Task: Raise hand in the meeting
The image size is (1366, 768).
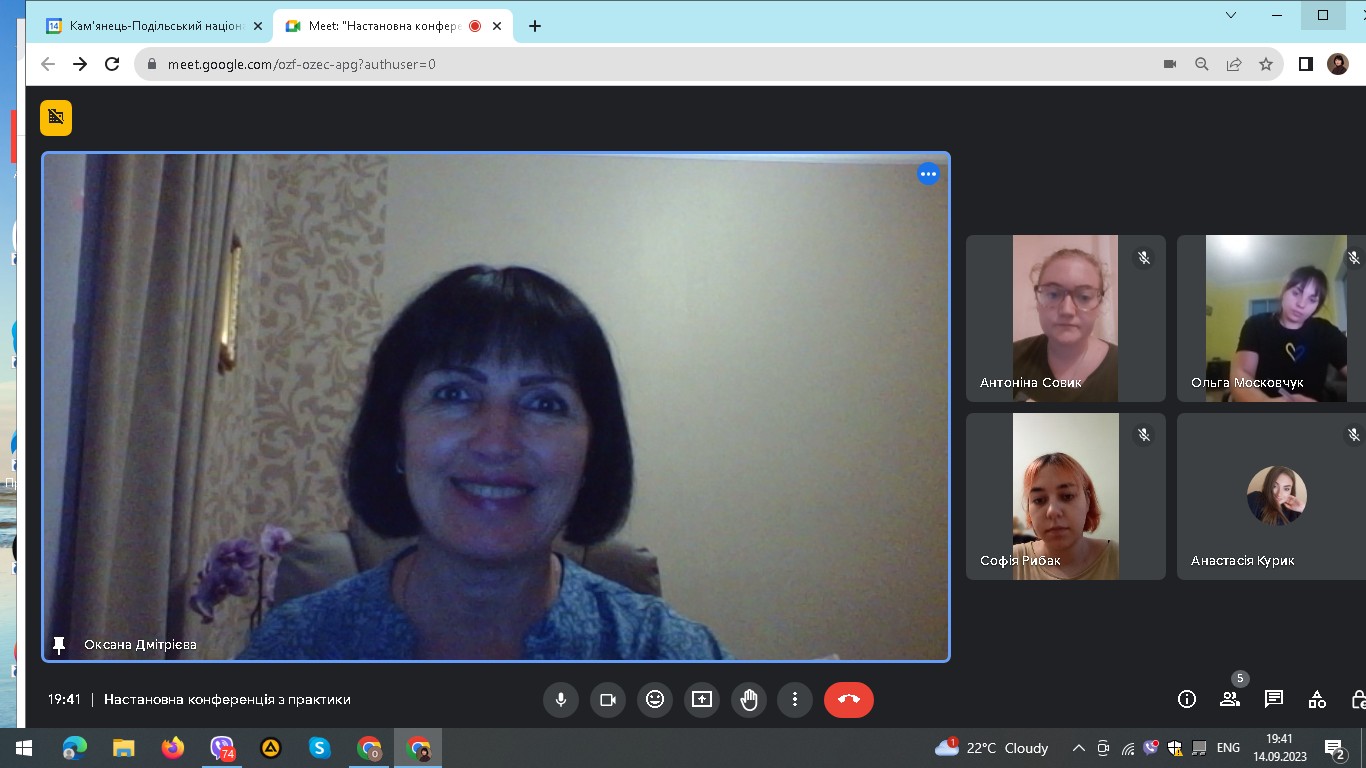Action: [749, 700]
